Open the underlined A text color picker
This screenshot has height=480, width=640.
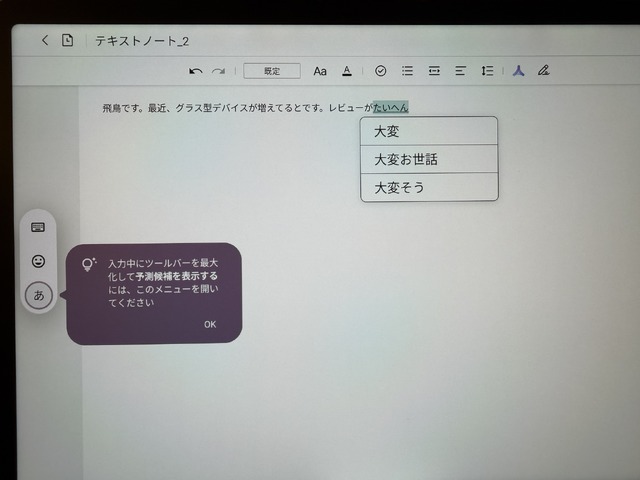(347, 71)
